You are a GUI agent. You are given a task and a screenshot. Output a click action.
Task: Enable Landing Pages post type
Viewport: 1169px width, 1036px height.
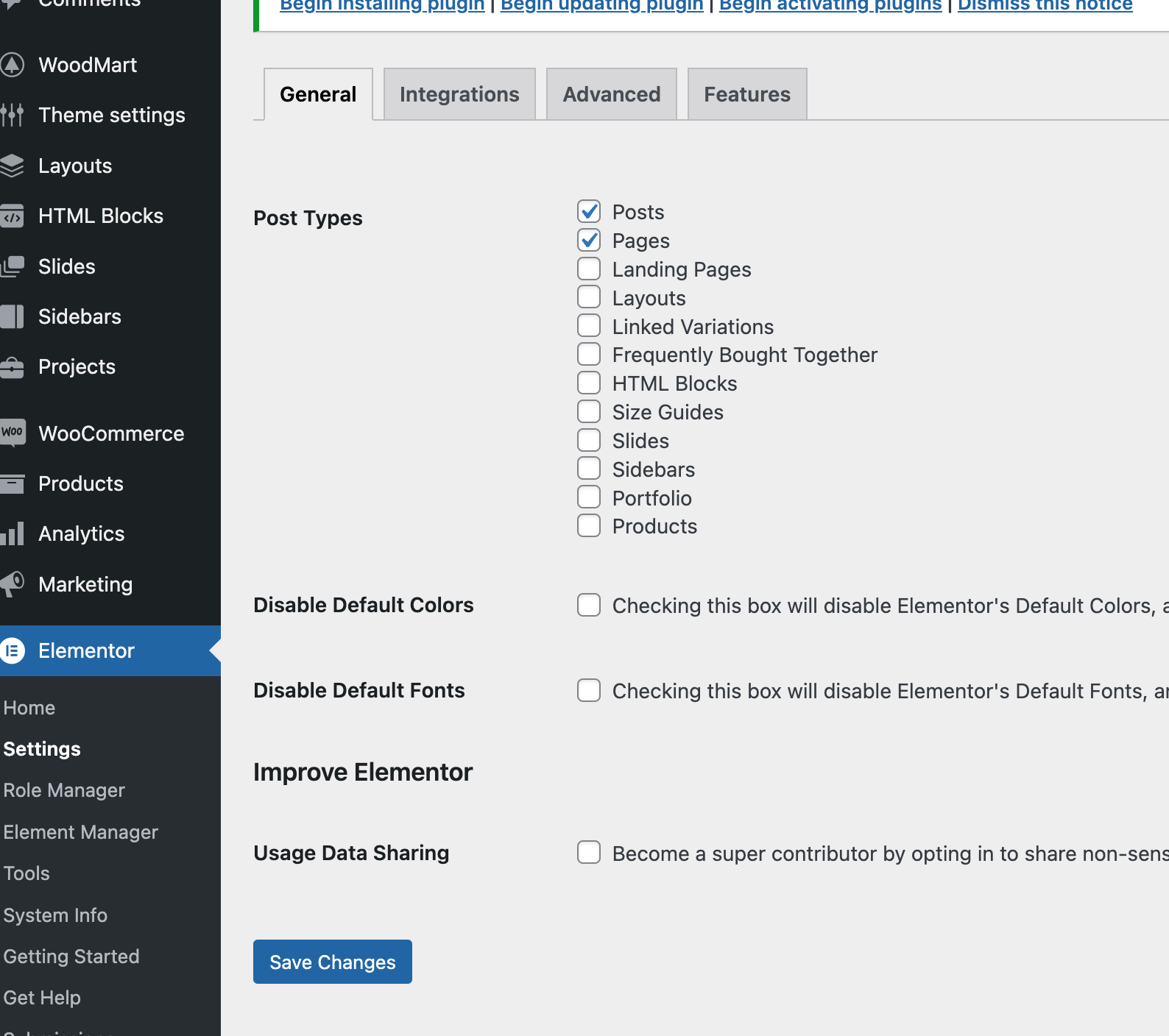click(589, 269)
